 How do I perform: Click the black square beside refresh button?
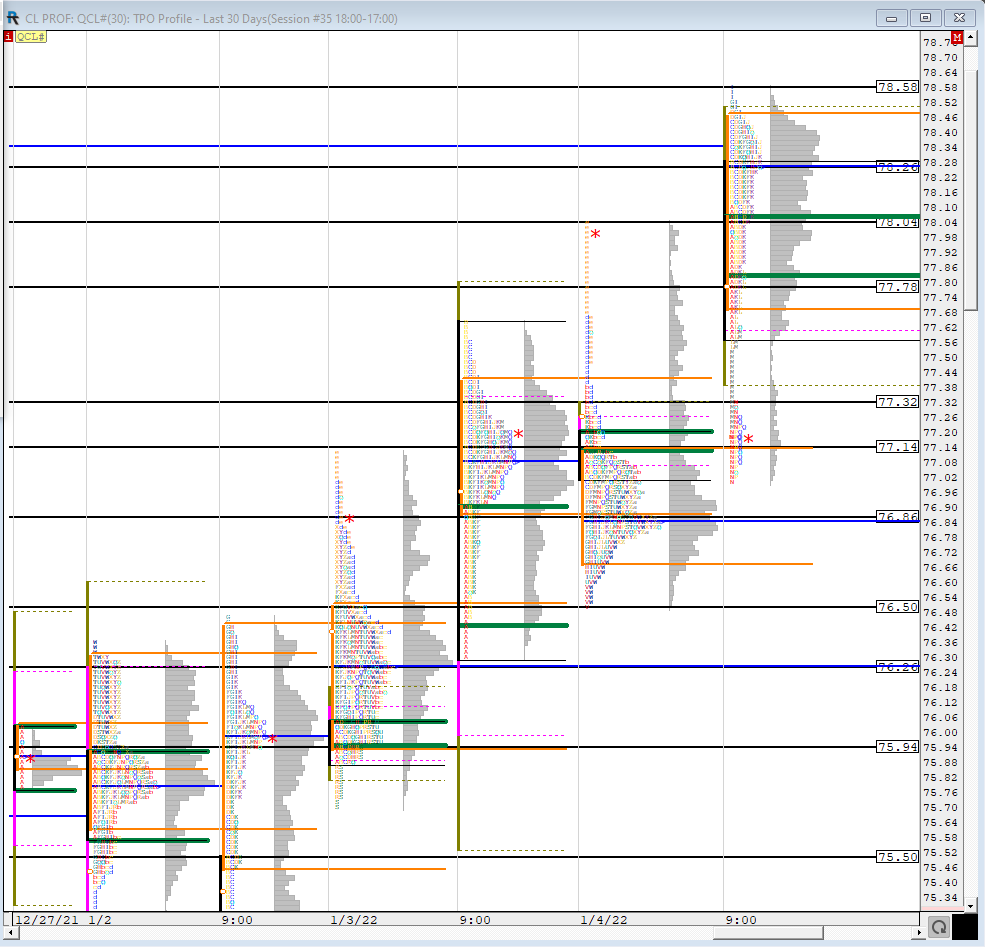pyautogui.click(x=965, y=927)
